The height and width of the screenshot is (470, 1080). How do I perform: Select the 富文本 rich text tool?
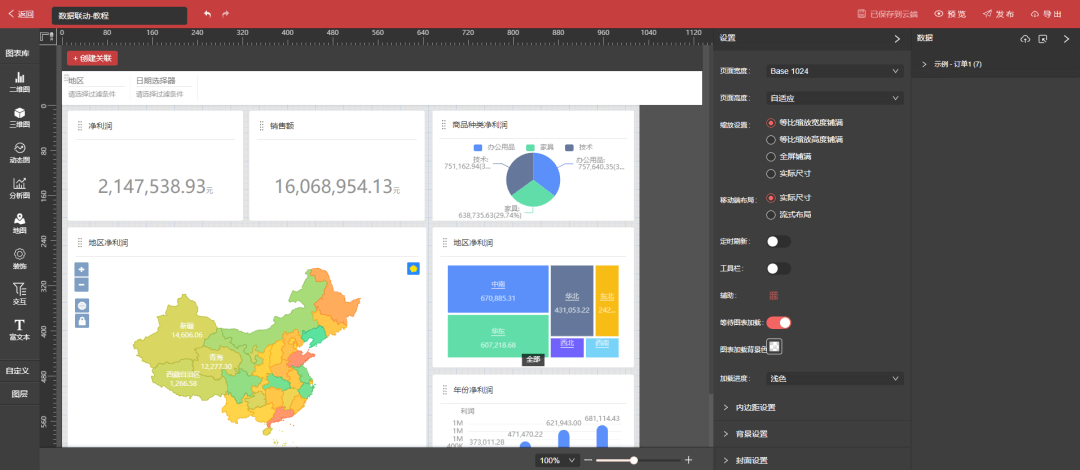pyautogui.click(x=19, y=329)
